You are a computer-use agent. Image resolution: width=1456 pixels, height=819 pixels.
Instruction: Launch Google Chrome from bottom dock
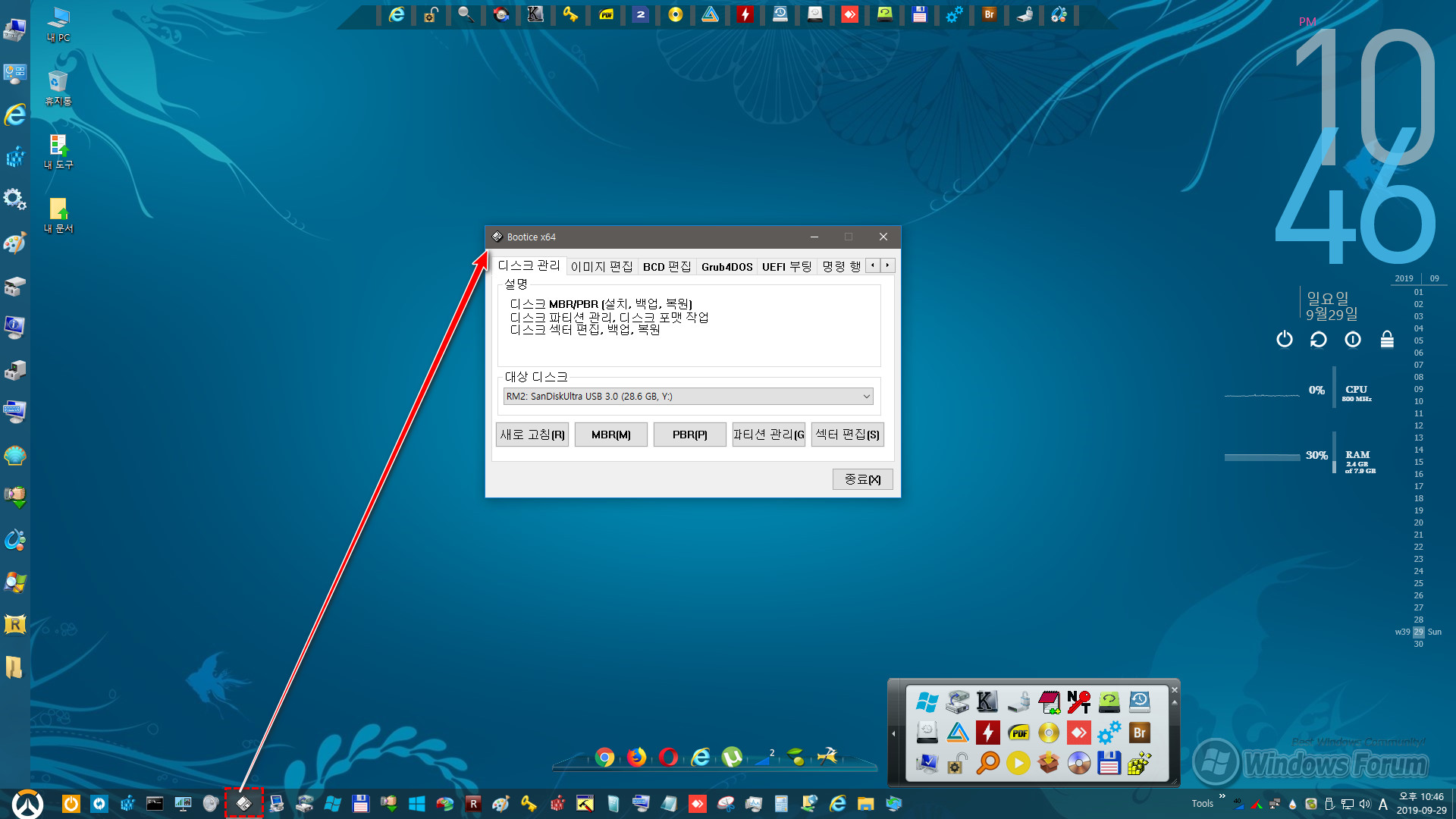pos(604,757)
